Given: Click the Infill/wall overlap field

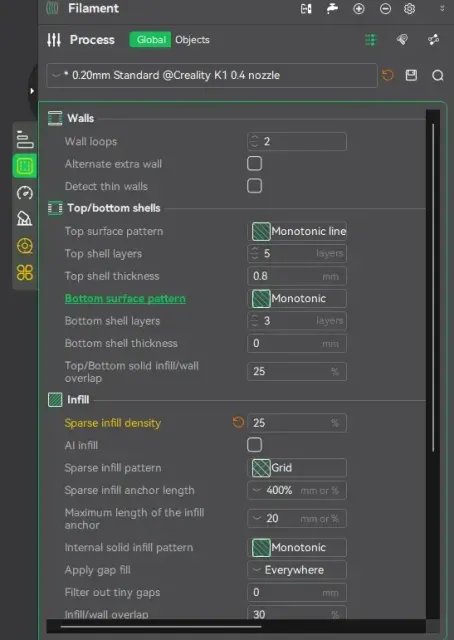Looking at the screenshot, I should pos(297,613).
